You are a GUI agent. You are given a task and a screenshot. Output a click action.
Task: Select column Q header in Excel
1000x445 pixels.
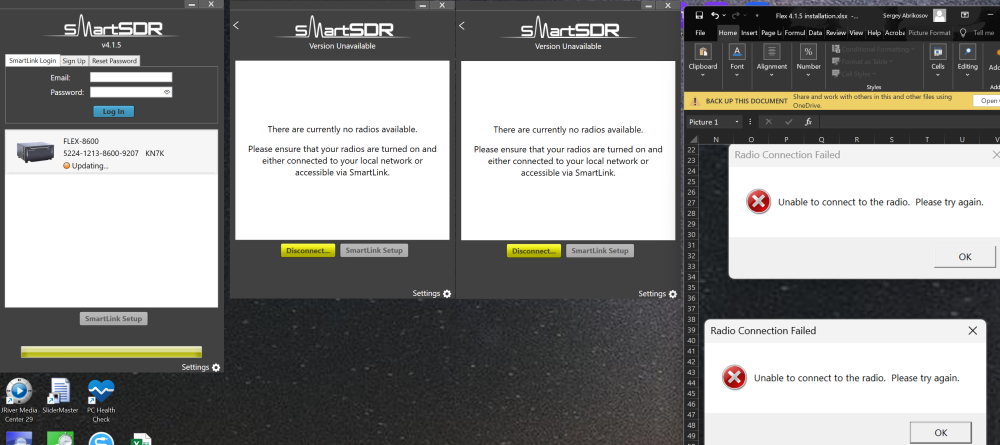[820, 139]
